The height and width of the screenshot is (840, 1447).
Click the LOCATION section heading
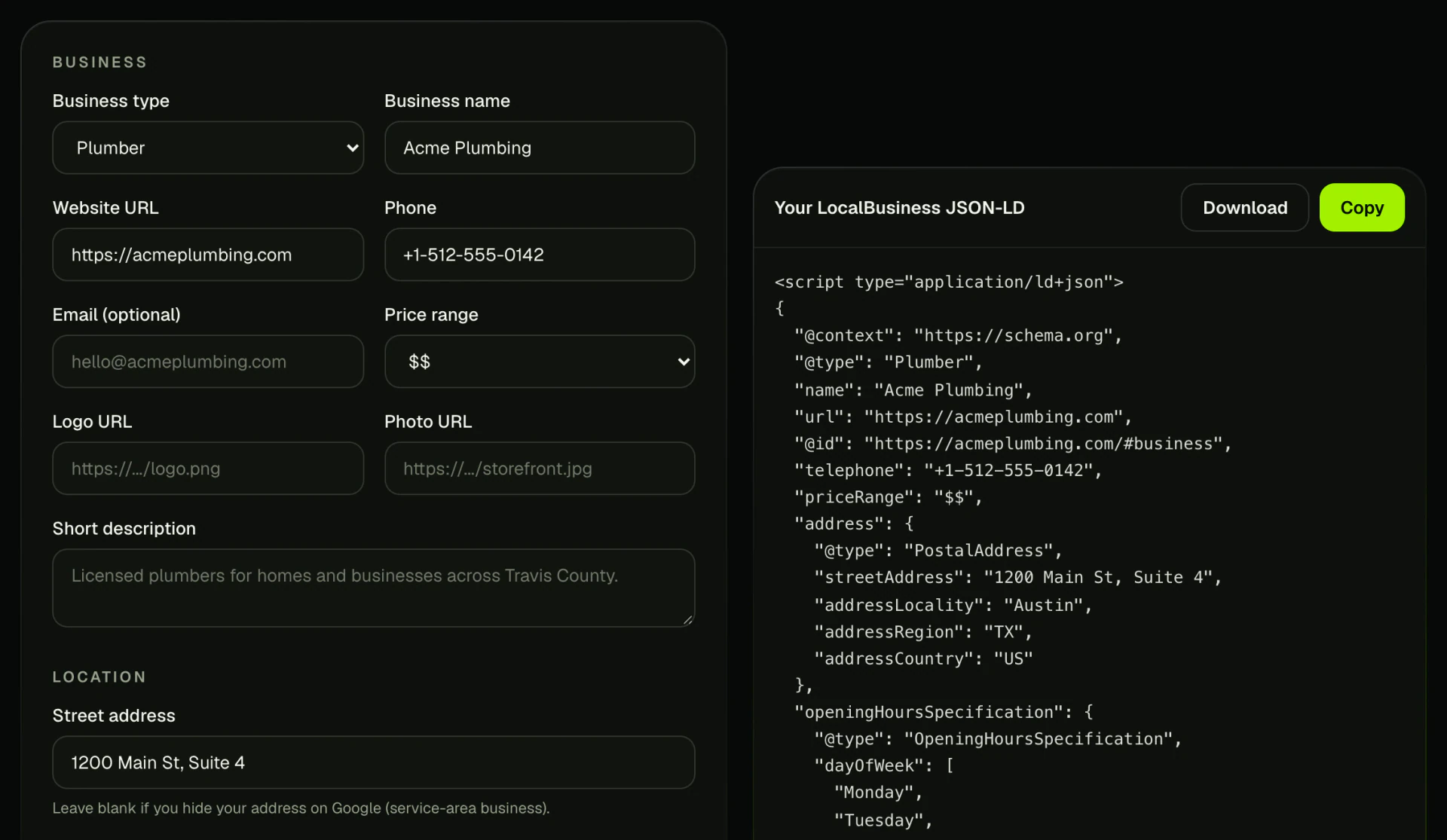point(99,677)
